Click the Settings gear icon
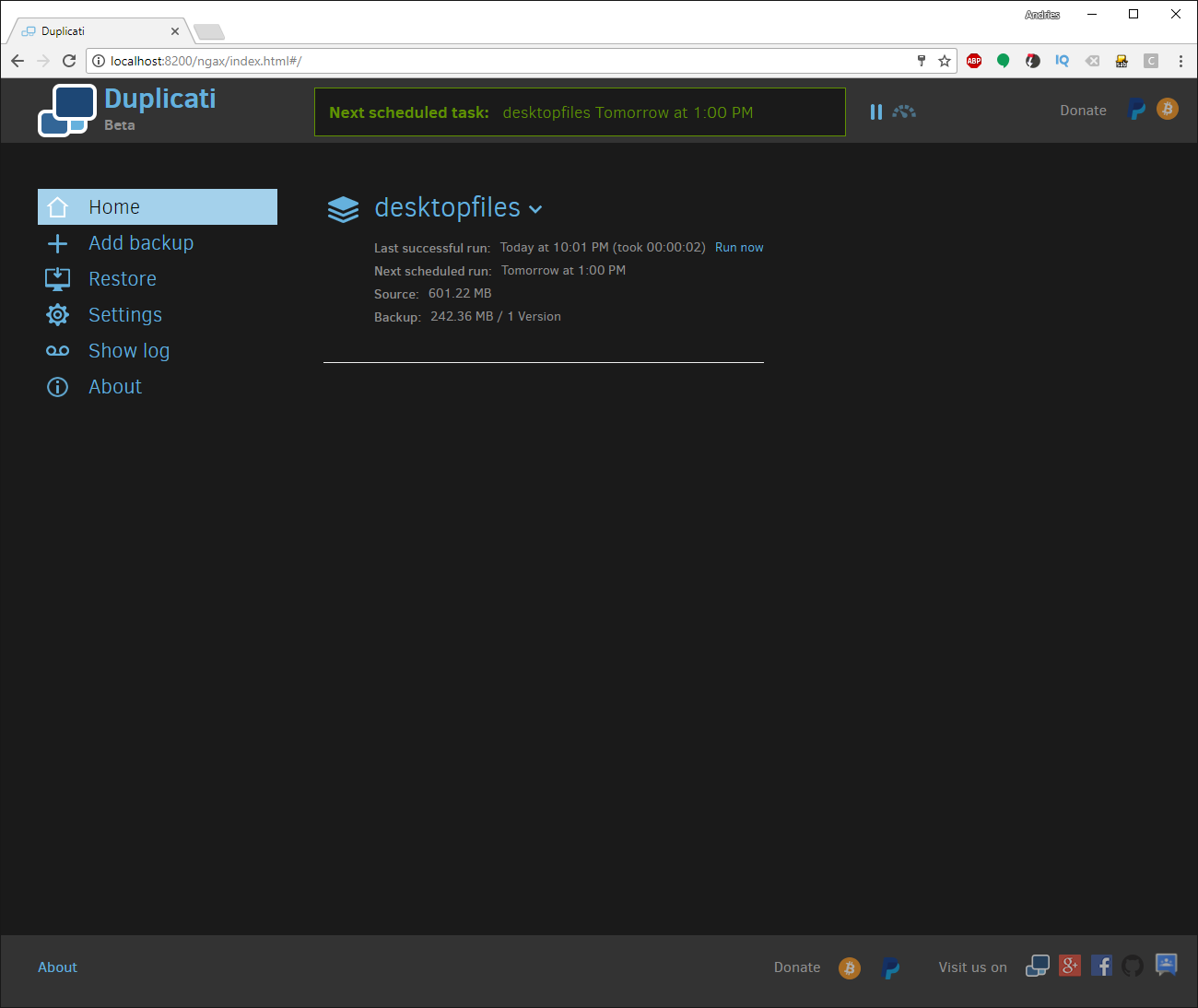 (57, 315)
